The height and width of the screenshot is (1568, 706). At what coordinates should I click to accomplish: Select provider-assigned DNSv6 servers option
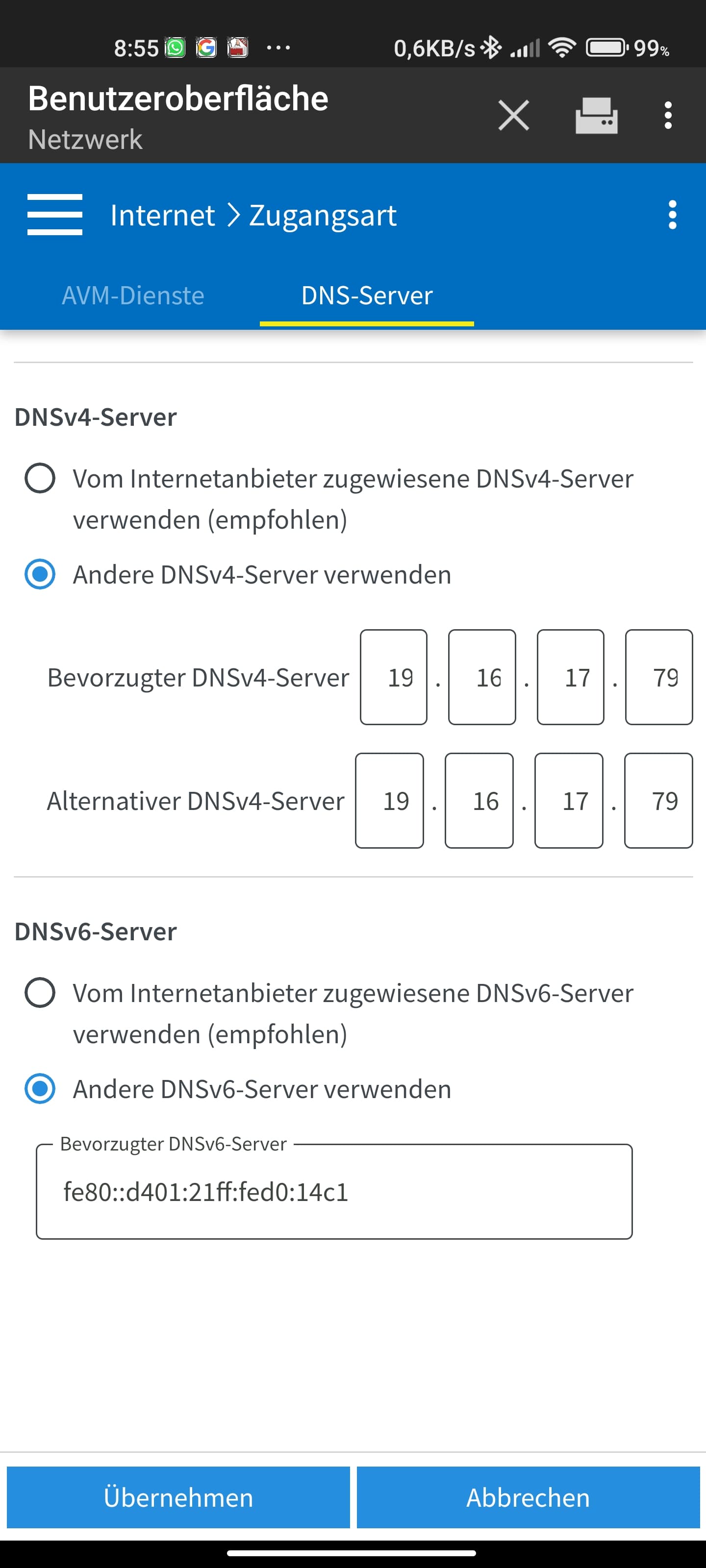point(40,993)
